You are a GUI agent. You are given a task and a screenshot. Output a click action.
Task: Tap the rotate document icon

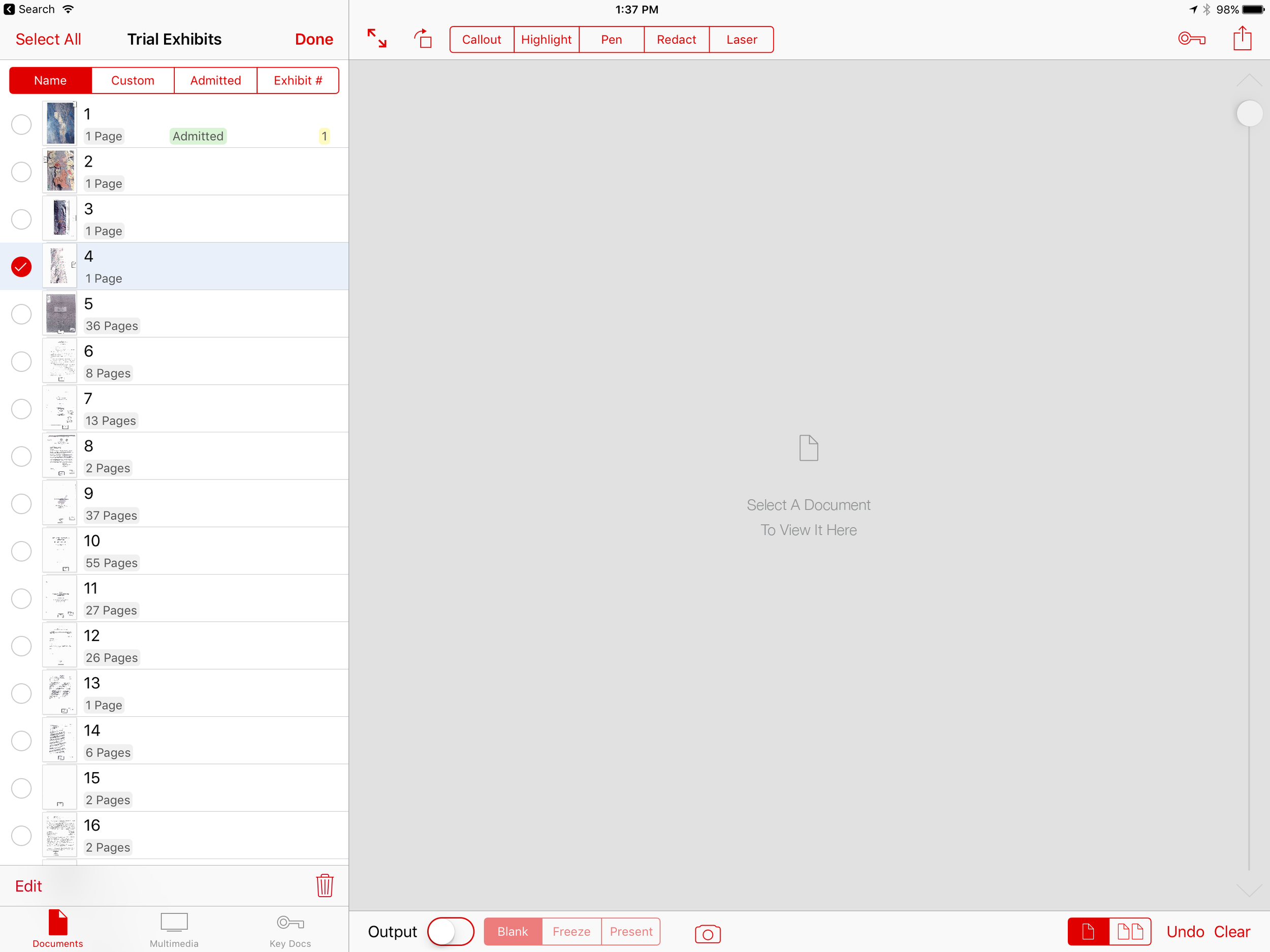pos(423,39)
